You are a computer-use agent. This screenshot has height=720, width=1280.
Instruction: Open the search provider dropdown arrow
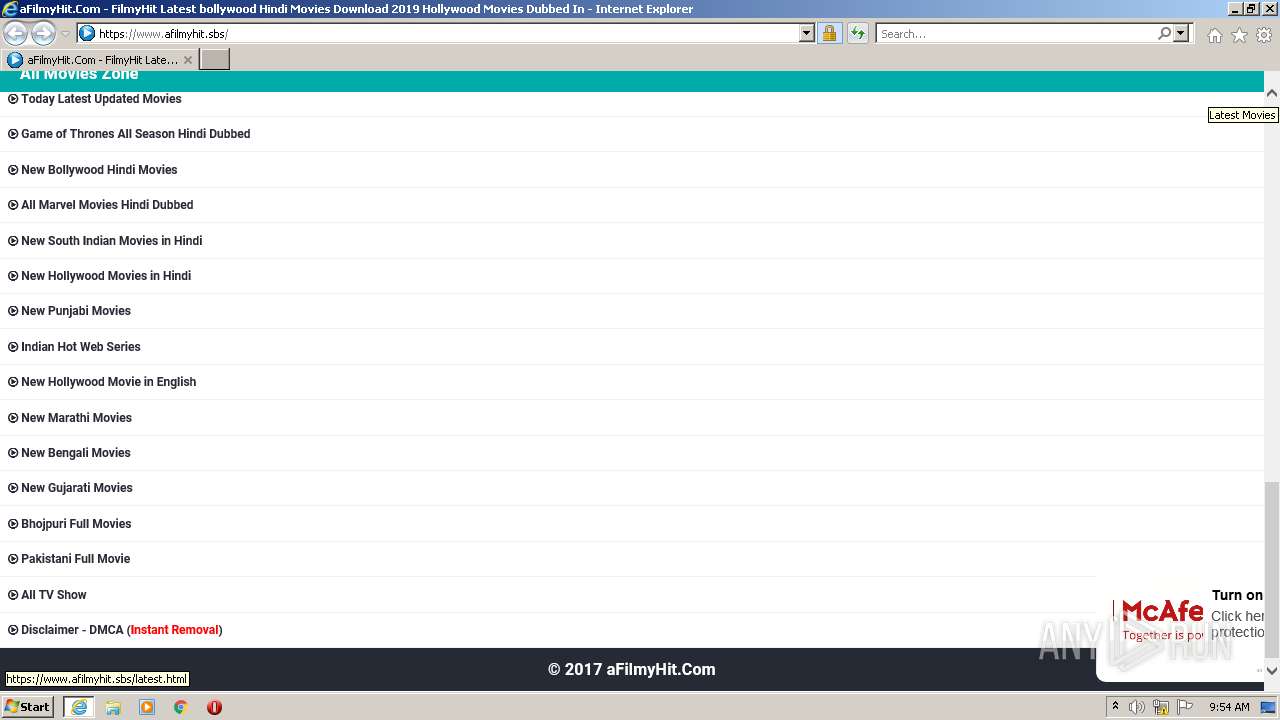coord(1181,34)
